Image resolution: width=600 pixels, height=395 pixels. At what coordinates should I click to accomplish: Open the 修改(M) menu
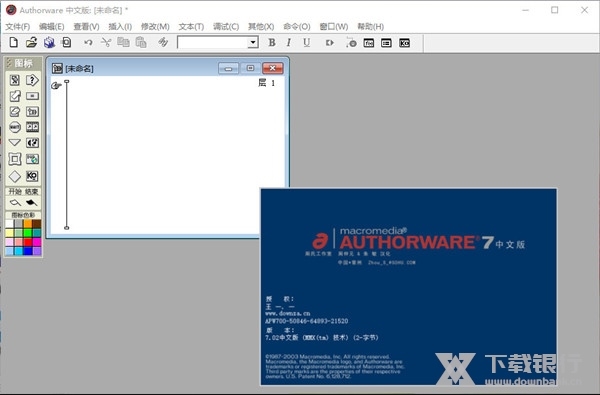pyautogui.click(x=155, y=26)
